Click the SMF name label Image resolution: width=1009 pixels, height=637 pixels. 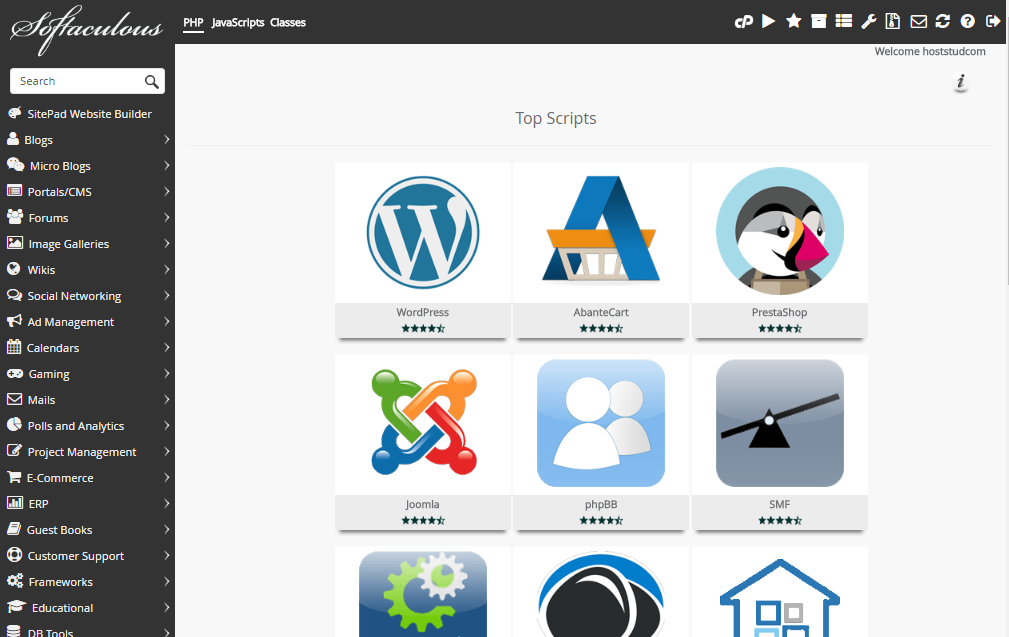click(779, 504)
